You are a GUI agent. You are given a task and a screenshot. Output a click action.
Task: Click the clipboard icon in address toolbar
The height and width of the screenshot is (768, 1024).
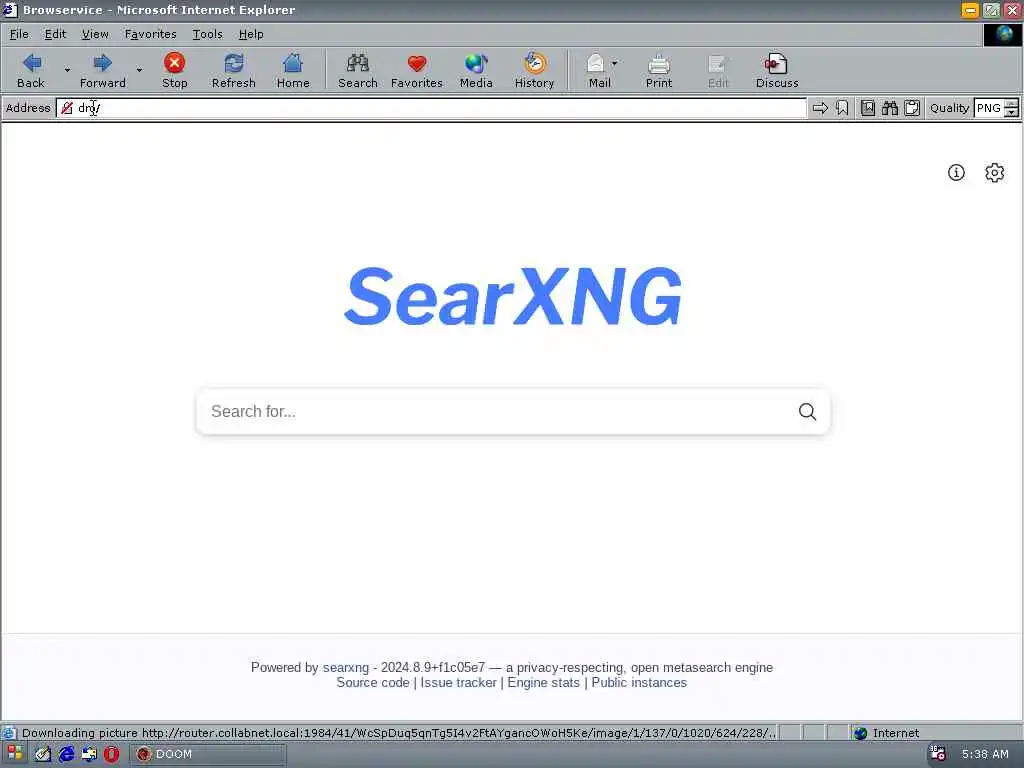pyautogui.click(x=912, y=108)
